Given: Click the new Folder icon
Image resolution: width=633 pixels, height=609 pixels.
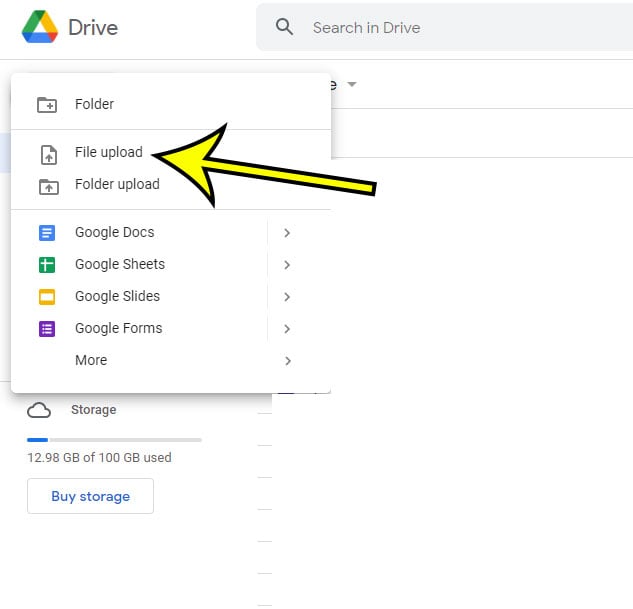Looking at the screenshot, I should (47, 105).
